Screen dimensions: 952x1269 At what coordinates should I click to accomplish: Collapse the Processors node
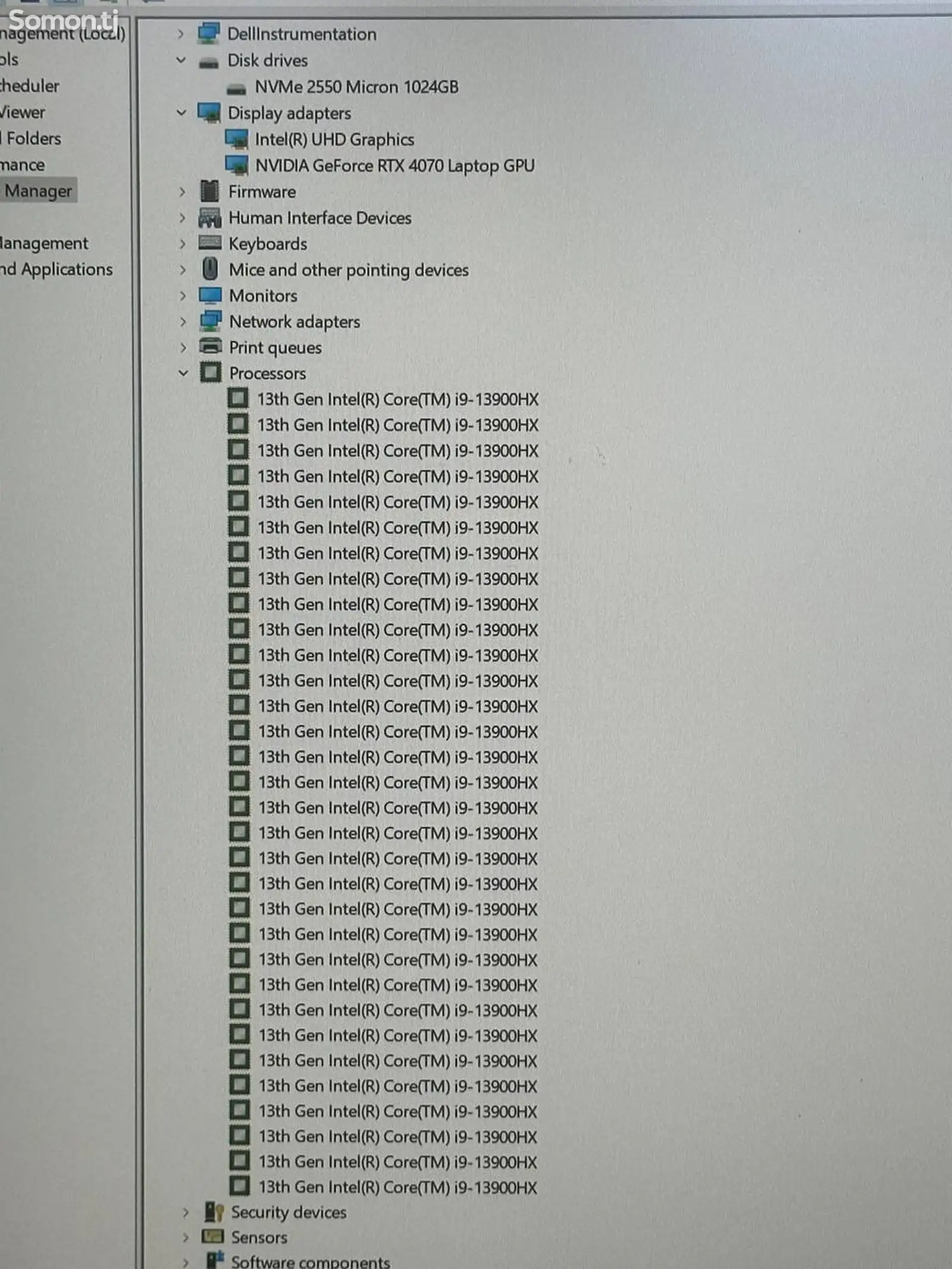click(183, 373)
